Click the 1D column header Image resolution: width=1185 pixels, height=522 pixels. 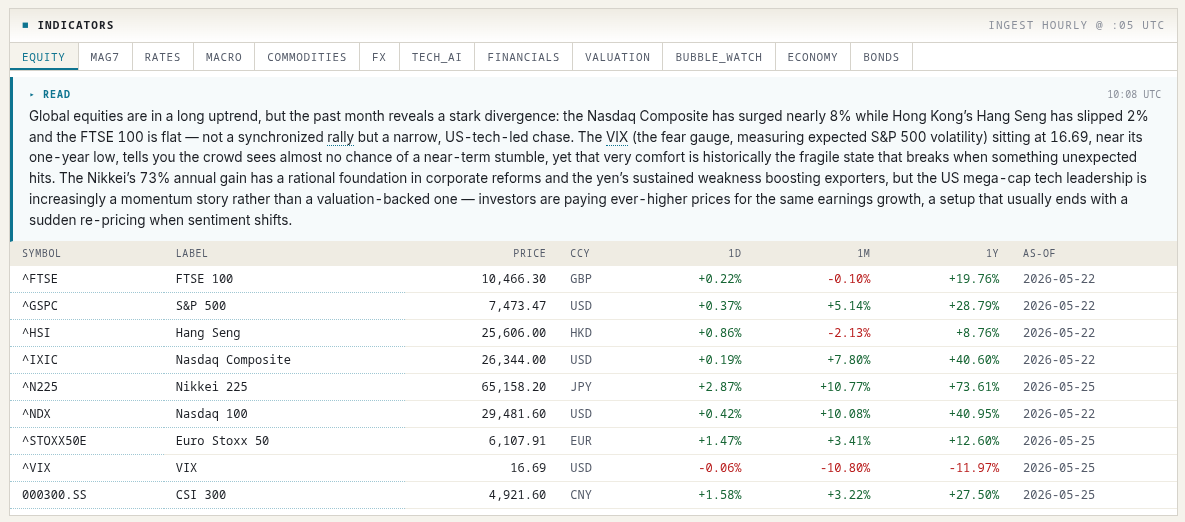735,254
